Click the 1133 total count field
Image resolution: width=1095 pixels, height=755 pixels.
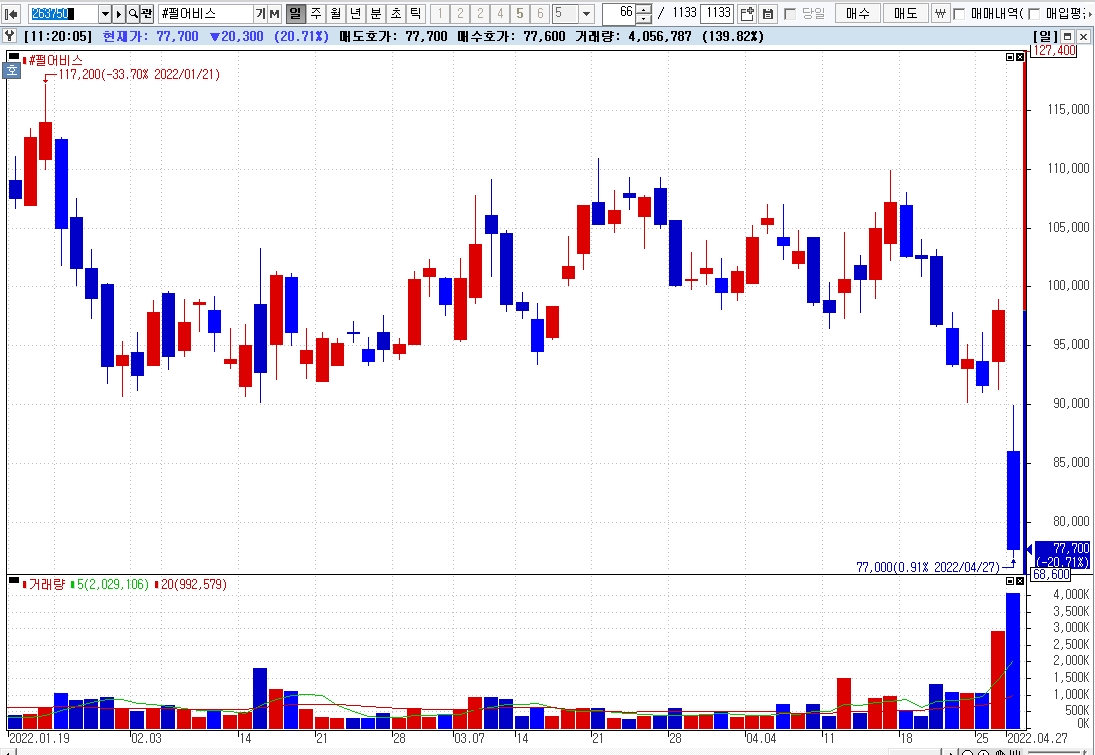pos(716,13)
